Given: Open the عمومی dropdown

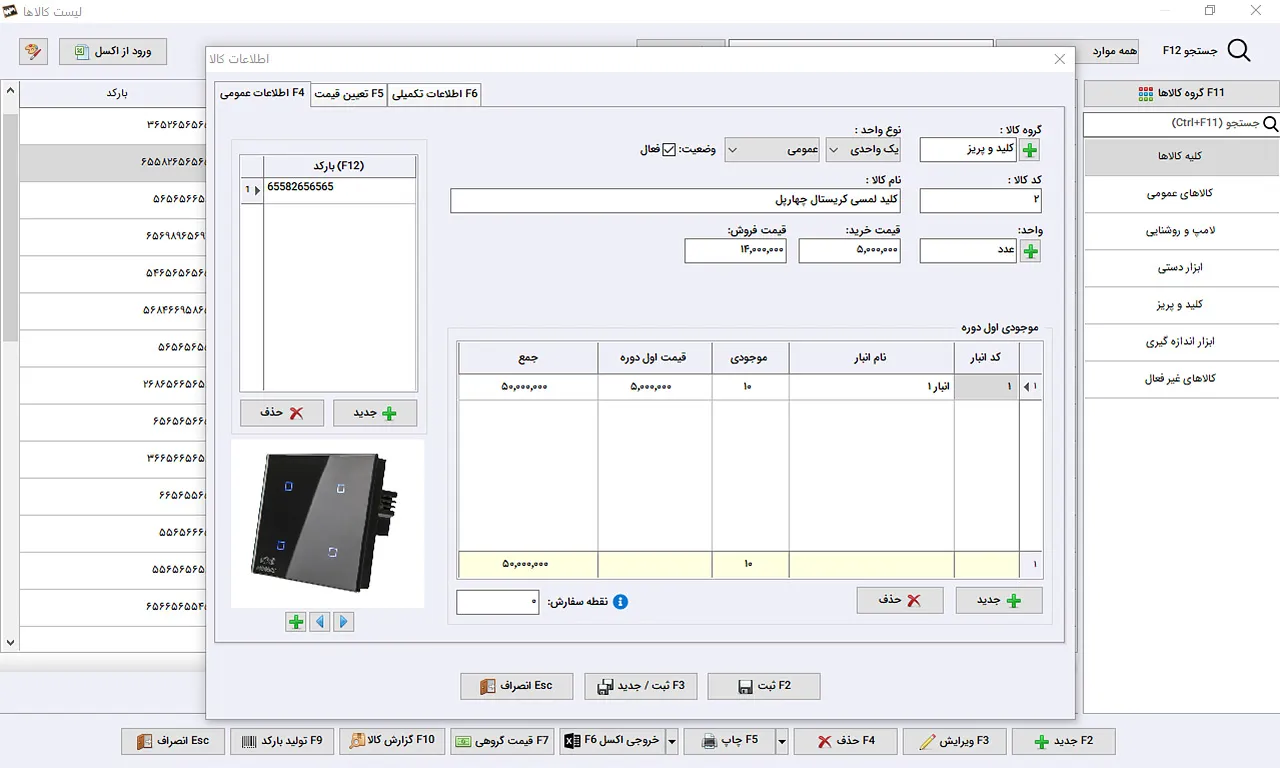Looking at the screenshot, I should [772, 150].
